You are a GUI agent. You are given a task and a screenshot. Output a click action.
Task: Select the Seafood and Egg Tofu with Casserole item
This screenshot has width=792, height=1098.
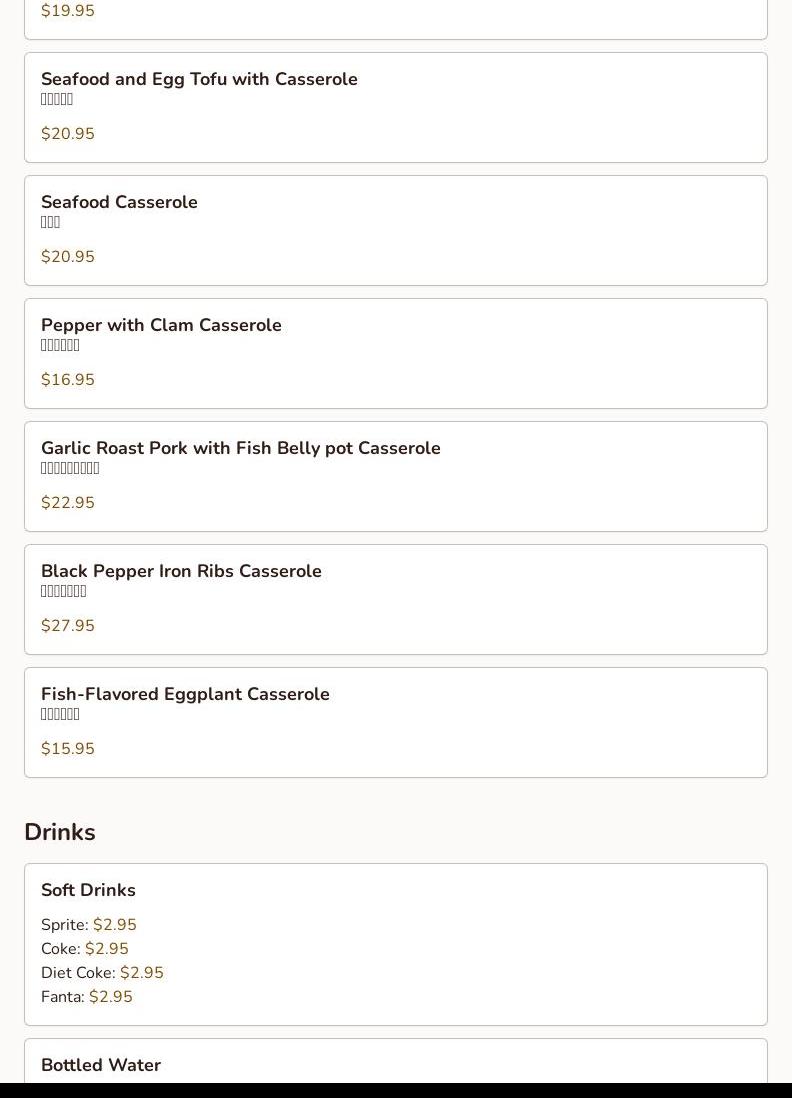(199, 80)
